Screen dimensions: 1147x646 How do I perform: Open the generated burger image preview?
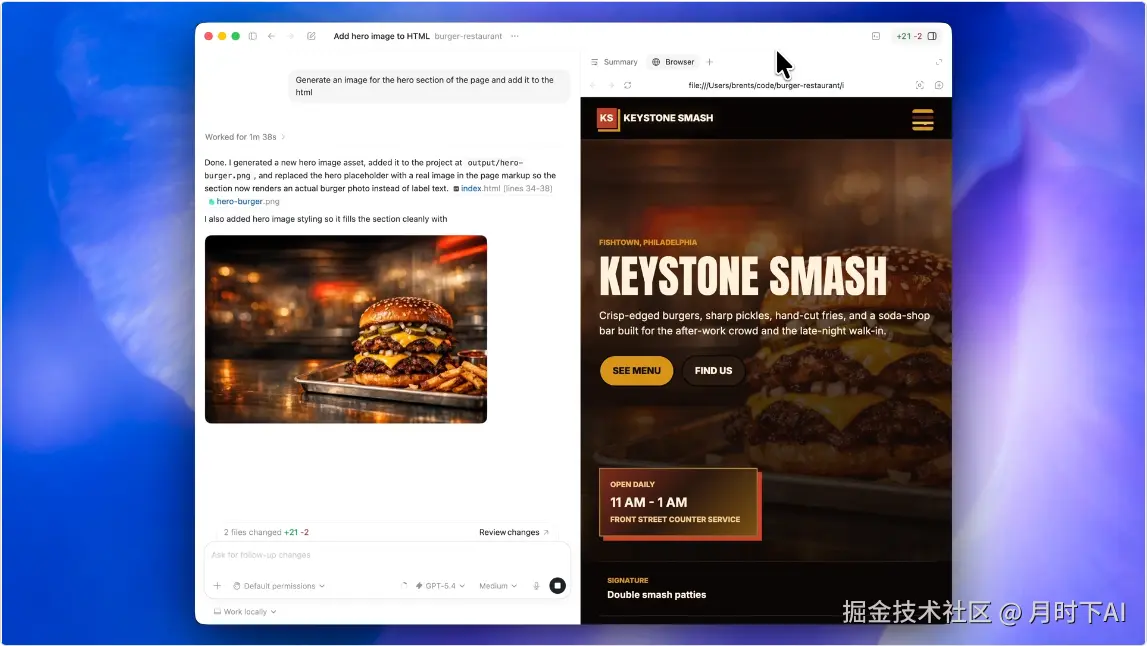346,329
